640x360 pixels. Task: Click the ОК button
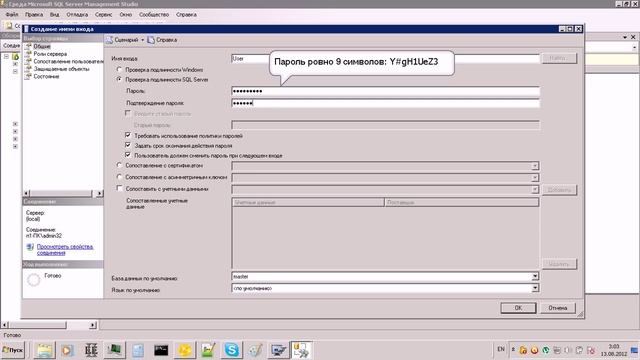(518, 308)
